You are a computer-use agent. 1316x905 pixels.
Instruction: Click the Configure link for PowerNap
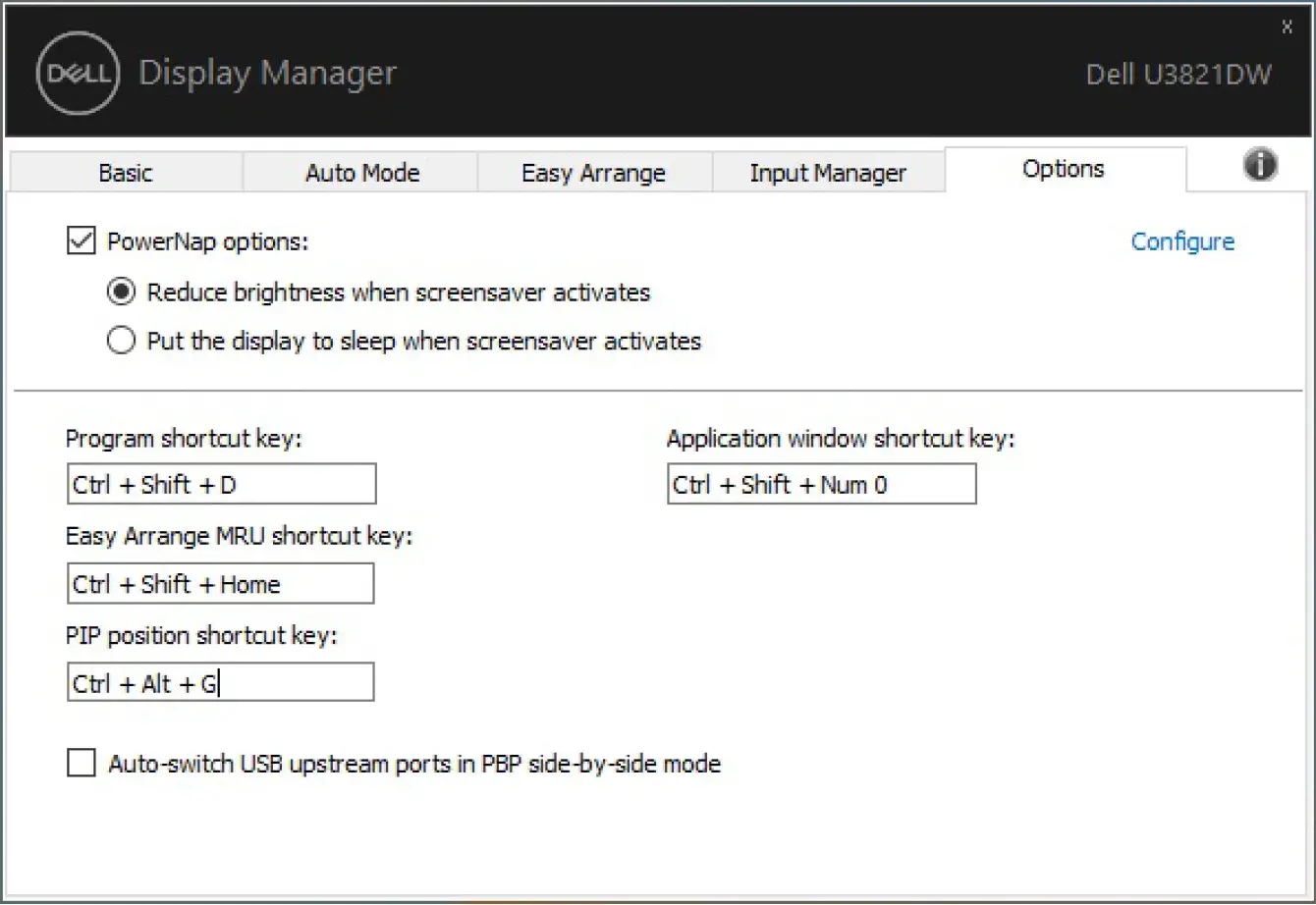coord(1182,241)
